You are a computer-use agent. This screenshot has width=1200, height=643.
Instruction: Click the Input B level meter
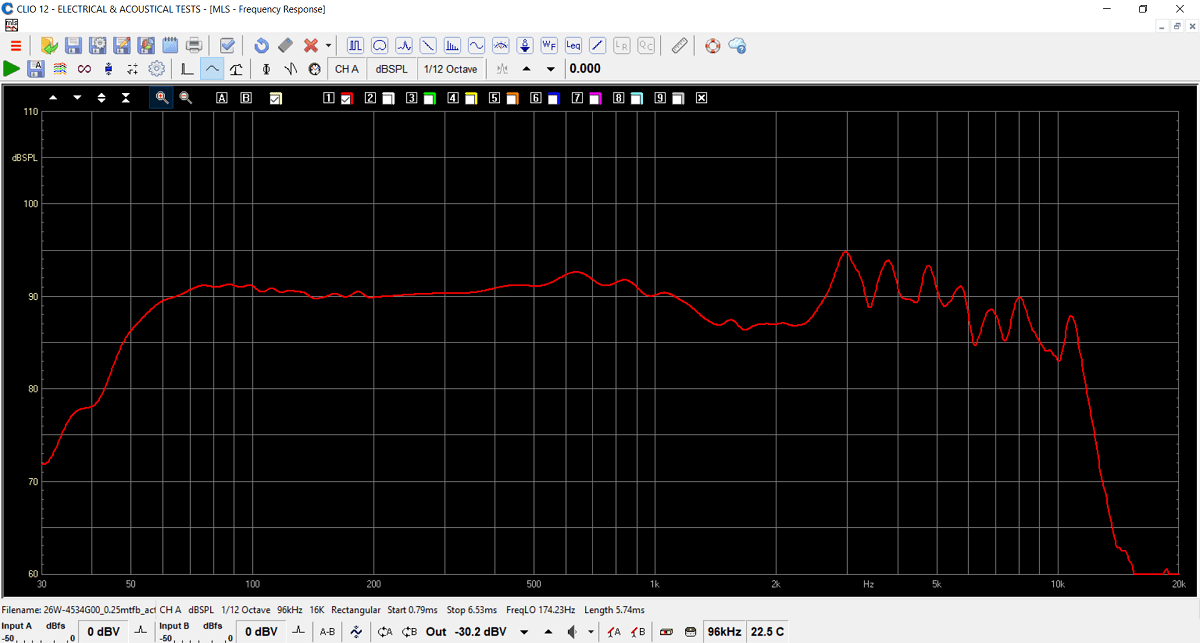[194, 632]
